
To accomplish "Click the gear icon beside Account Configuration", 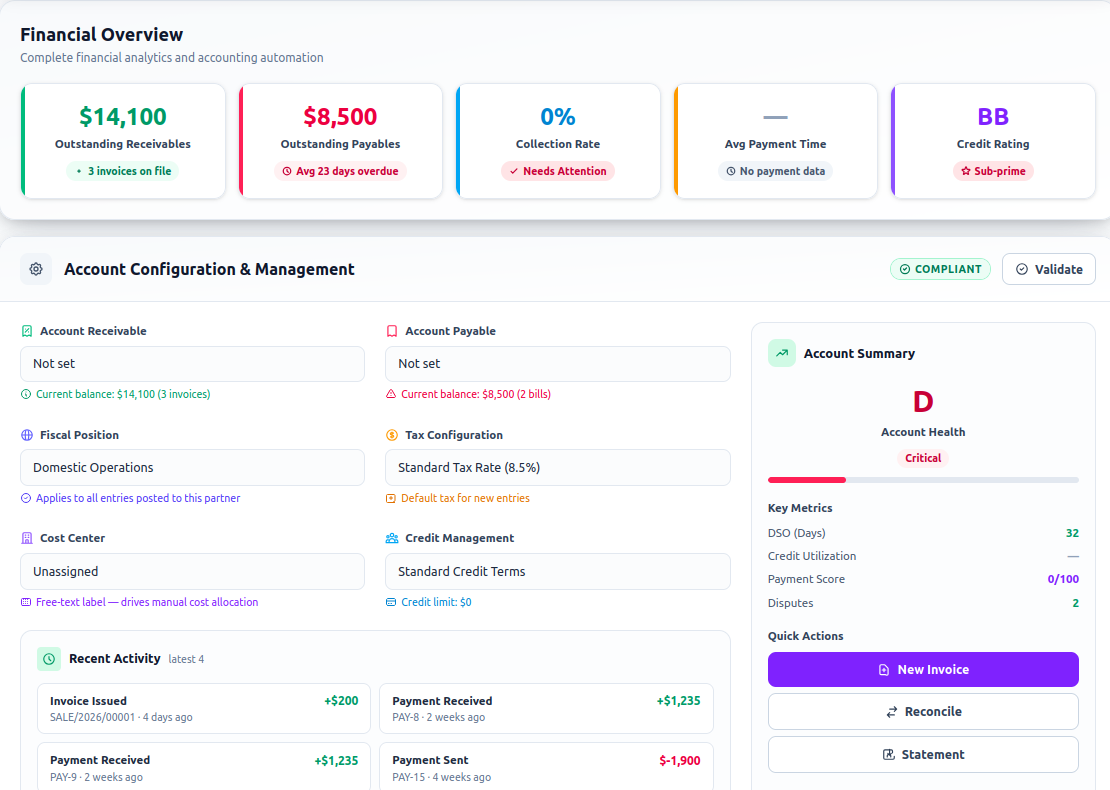I will (x=36, y=269).
